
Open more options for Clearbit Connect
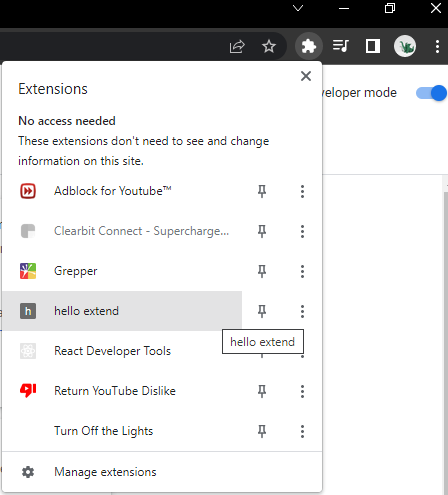(x=302, y=231)
